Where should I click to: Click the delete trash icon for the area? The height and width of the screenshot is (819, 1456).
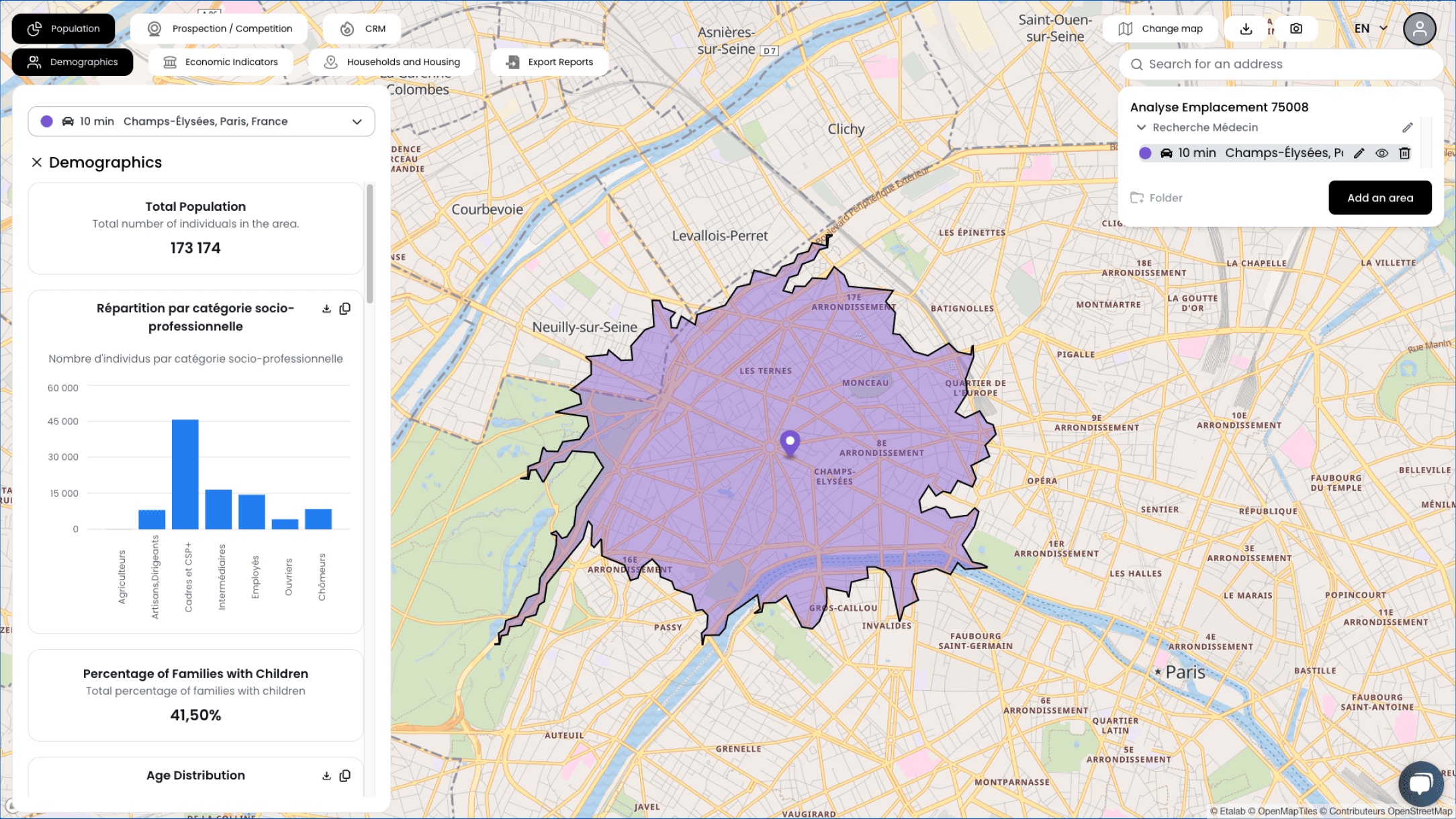click(1405, 153)
